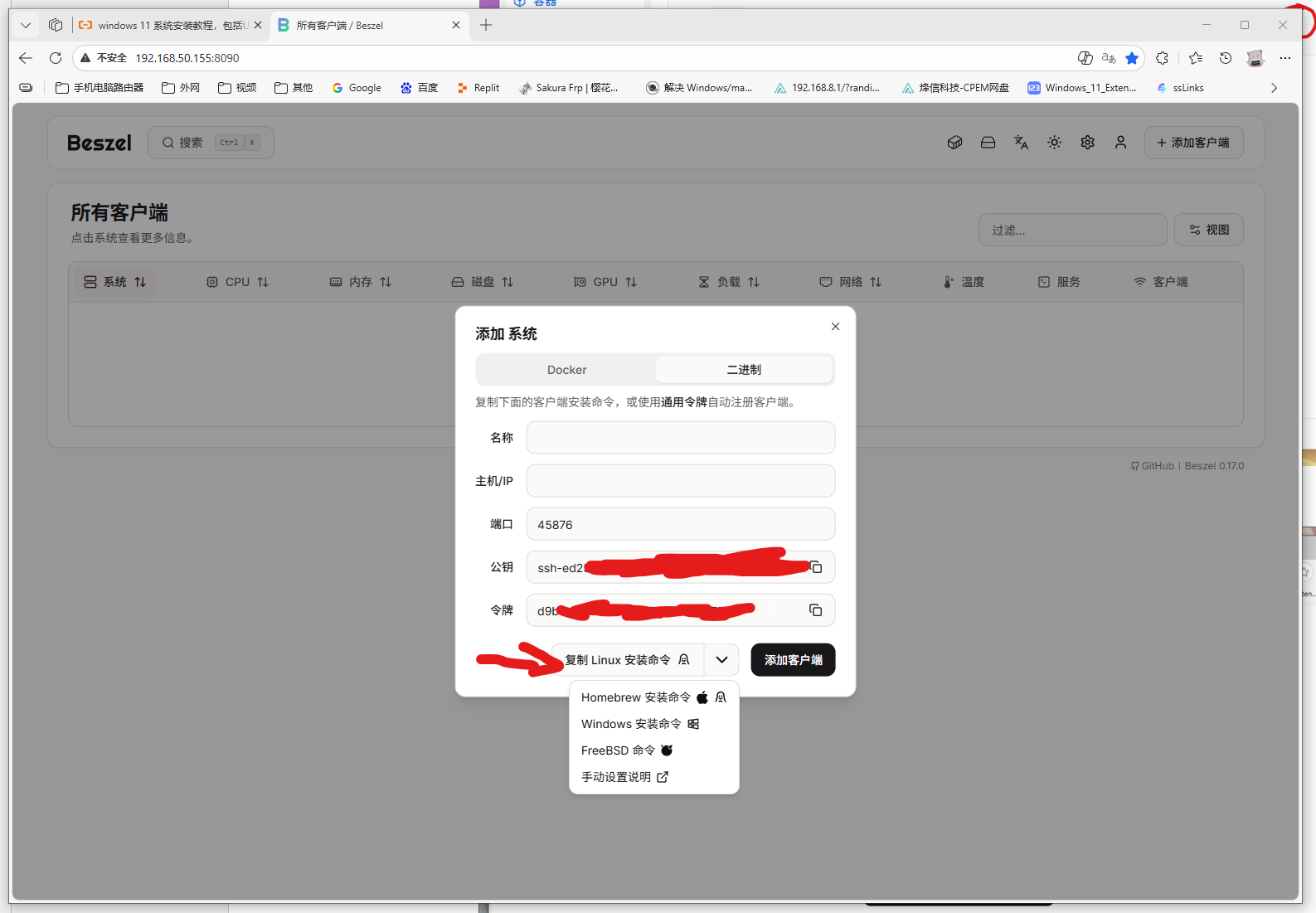Open the ssLinks bookmark
The image size is (1316, 913).
1180,88
